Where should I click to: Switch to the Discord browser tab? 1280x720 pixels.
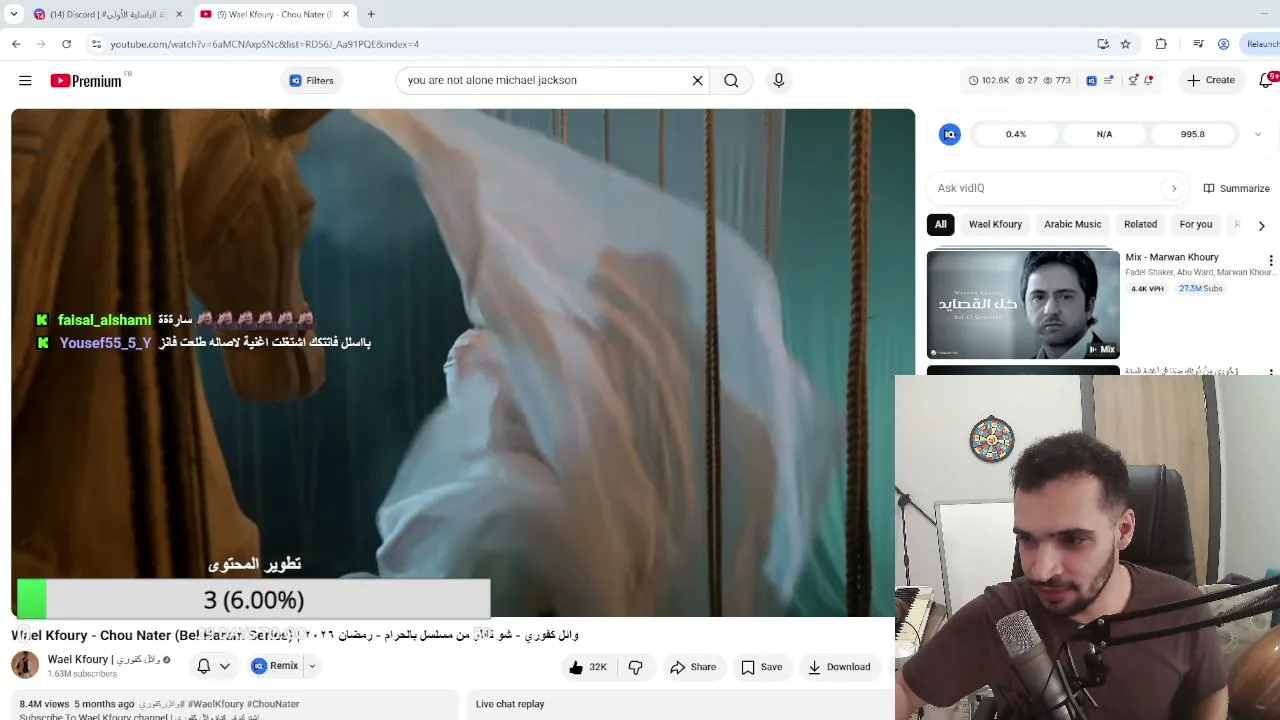[107, 14]
